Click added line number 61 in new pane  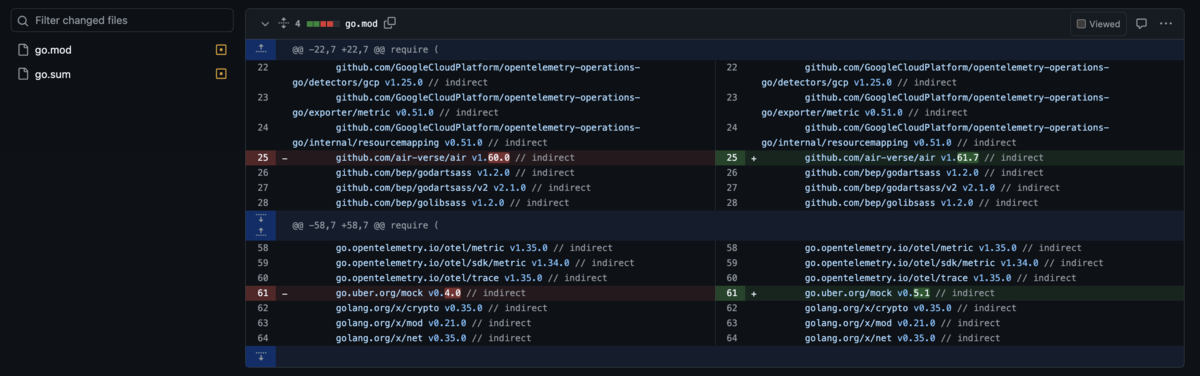(731, 293)
